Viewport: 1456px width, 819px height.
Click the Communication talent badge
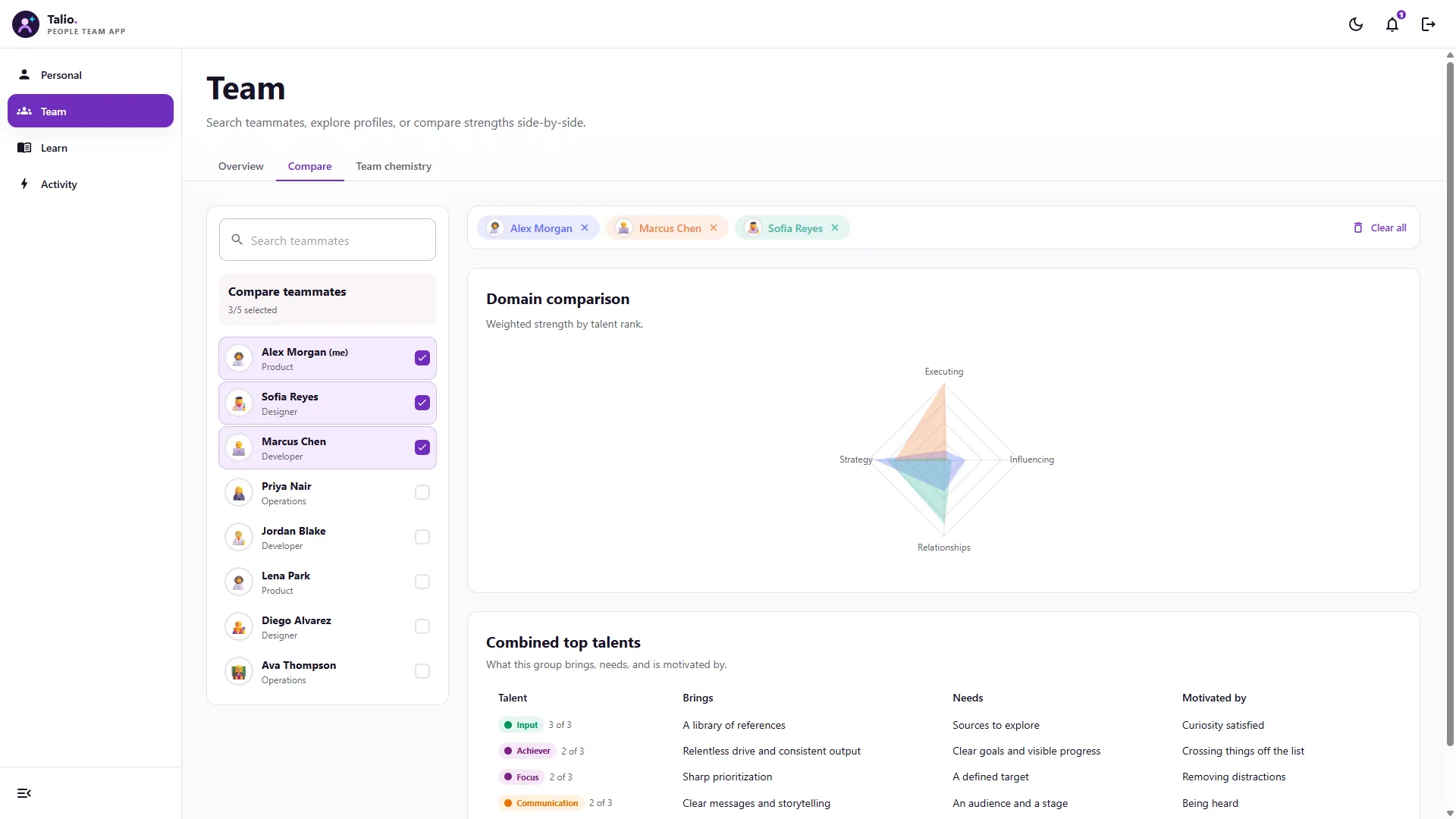(541, 803)
